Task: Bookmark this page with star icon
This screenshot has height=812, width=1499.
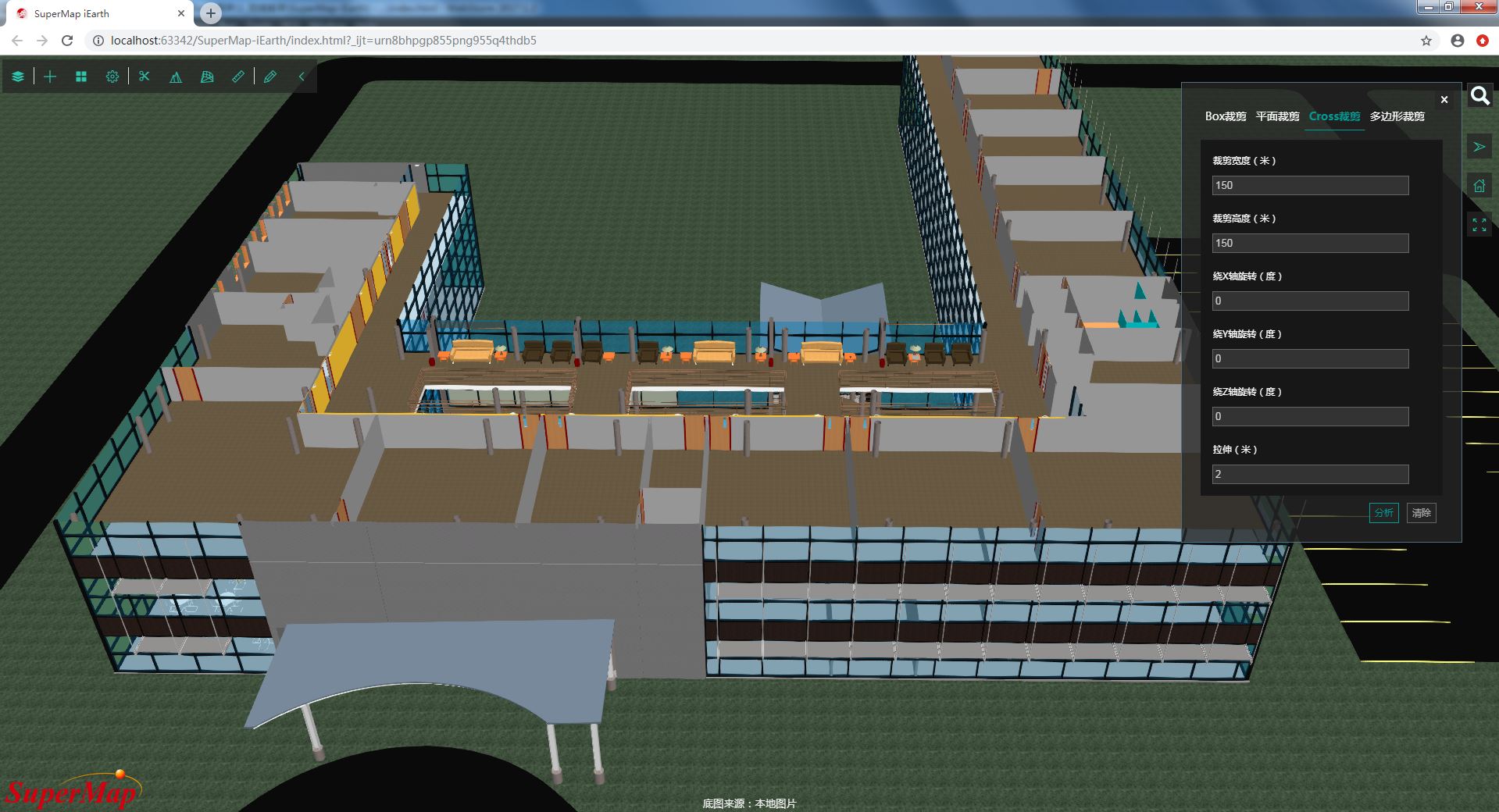Action: 1426,41
